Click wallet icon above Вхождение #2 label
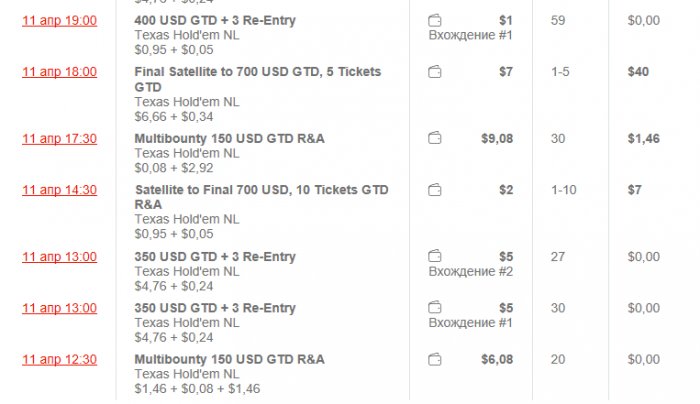This screenshot has width=700, height=404. pyautogui.click(x=435, y=257)
